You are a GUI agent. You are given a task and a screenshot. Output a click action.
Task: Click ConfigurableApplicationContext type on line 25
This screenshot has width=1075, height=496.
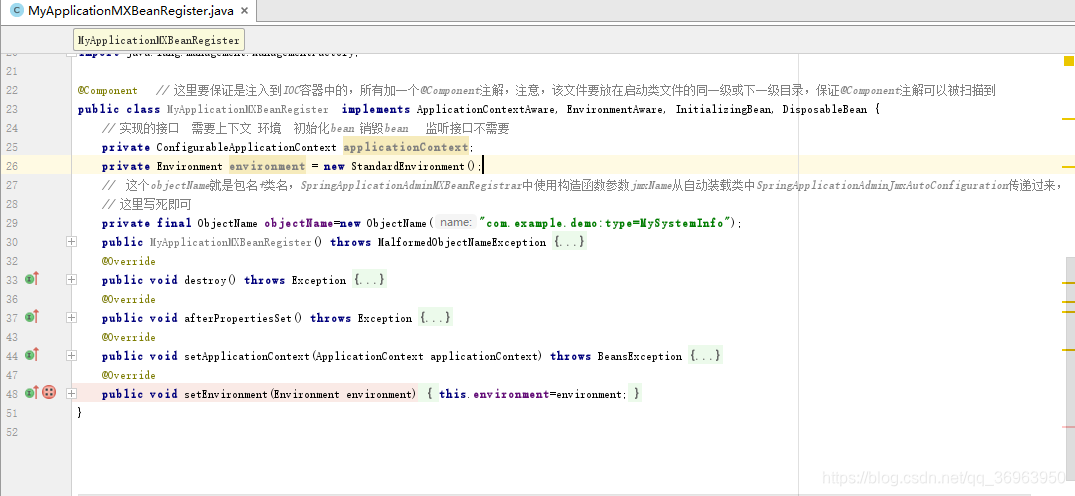(x=246, y=147)
